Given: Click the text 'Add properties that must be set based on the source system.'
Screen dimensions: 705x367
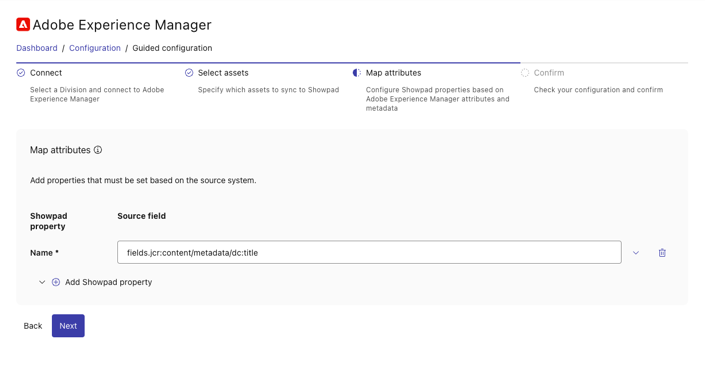Looking at the screenshot, I should coord(143,180).
